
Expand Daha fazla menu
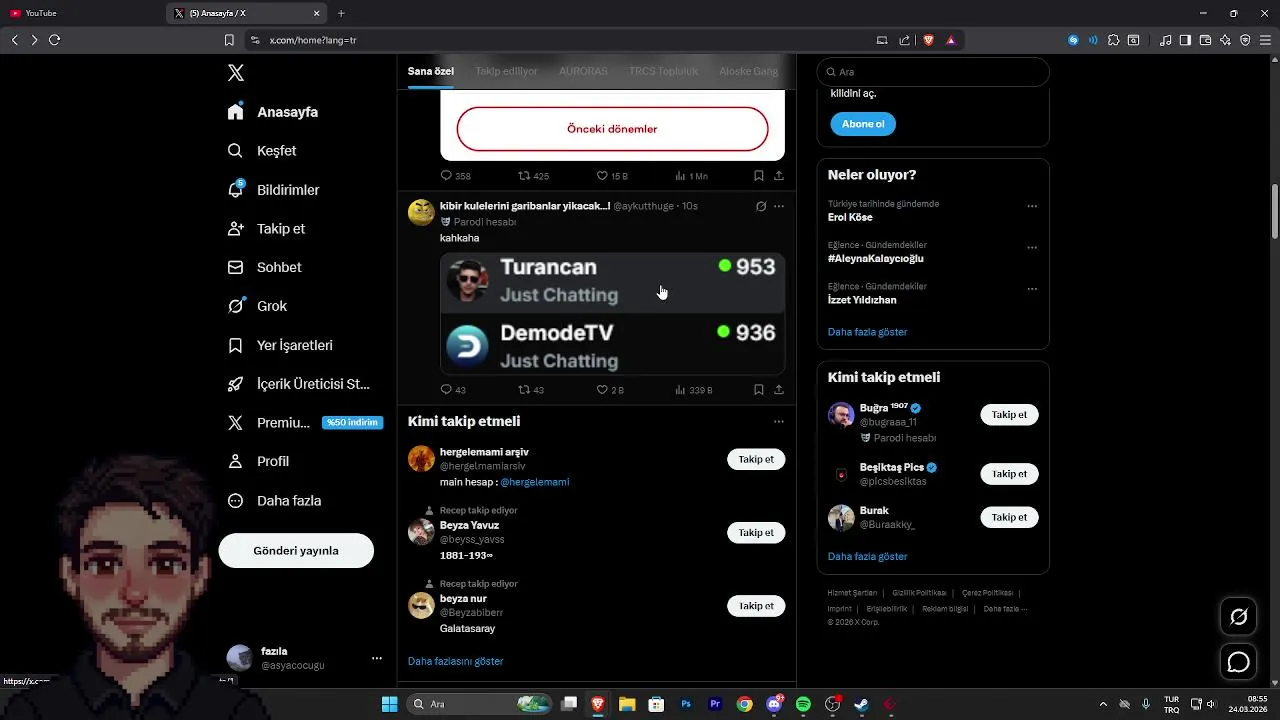tap(274, 500)
